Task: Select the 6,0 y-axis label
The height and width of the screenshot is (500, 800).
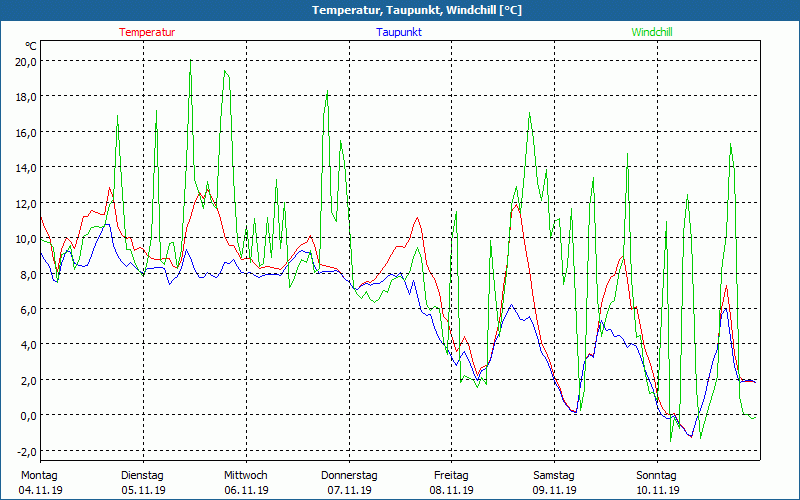Action: point(29,309)
